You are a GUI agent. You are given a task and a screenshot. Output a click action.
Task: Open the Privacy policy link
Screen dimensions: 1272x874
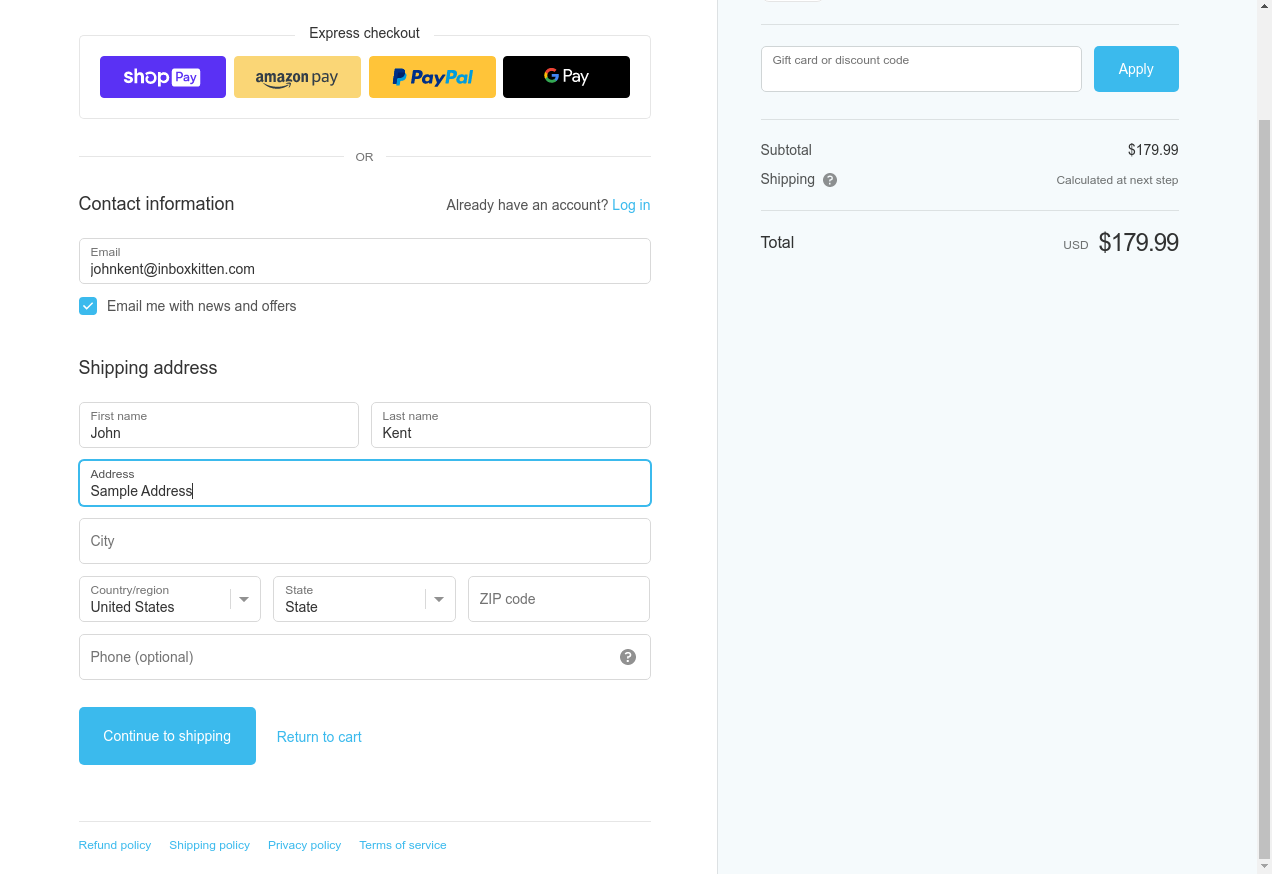[x=304, y=845]
